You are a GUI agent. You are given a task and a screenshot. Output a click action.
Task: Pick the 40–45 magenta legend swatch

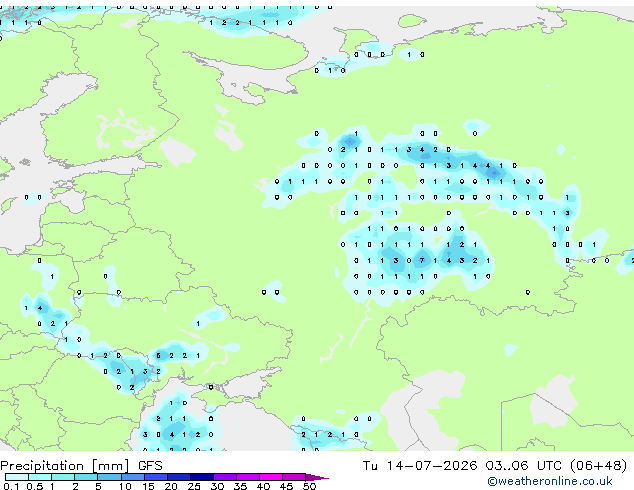pyautogui.click(x=271, y=477)
